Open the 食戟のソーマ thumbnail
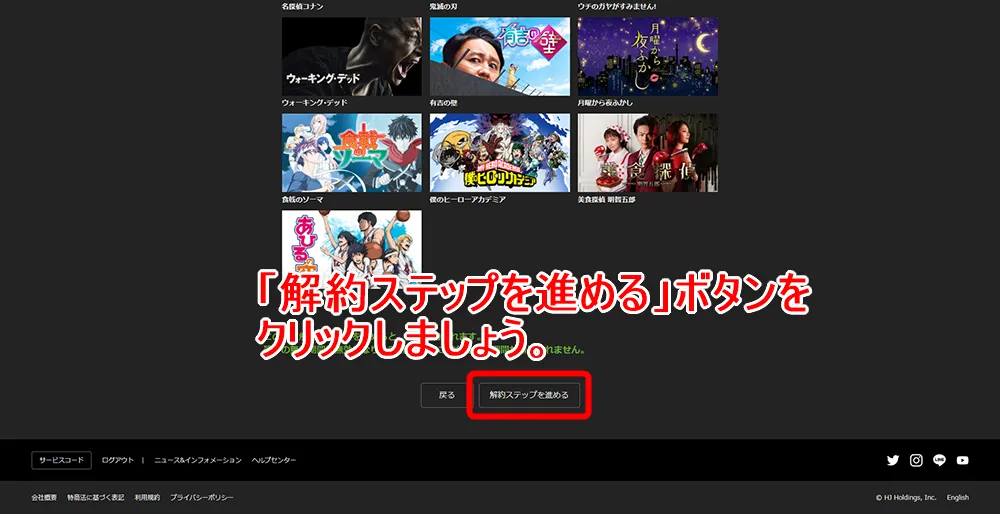 click(x=352, y=153)
